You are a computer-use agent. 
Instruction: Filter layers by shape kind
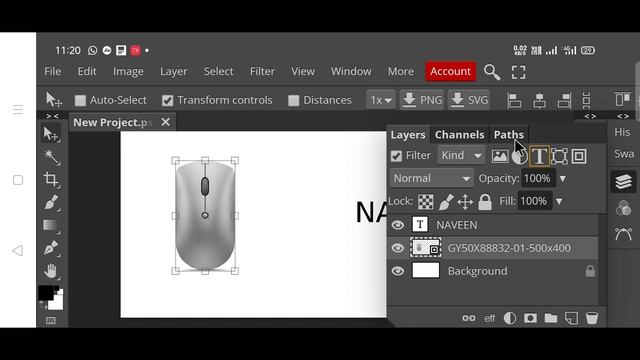click(x=559, y=156)
